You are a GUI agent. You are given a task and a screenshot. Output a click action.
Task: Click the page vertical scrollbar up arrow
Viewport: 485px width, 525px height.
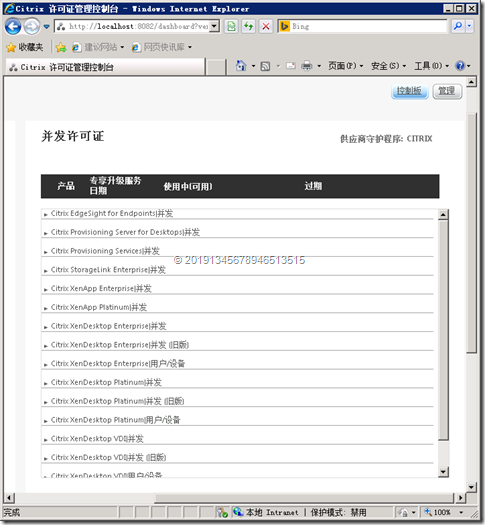click(471, 82)
